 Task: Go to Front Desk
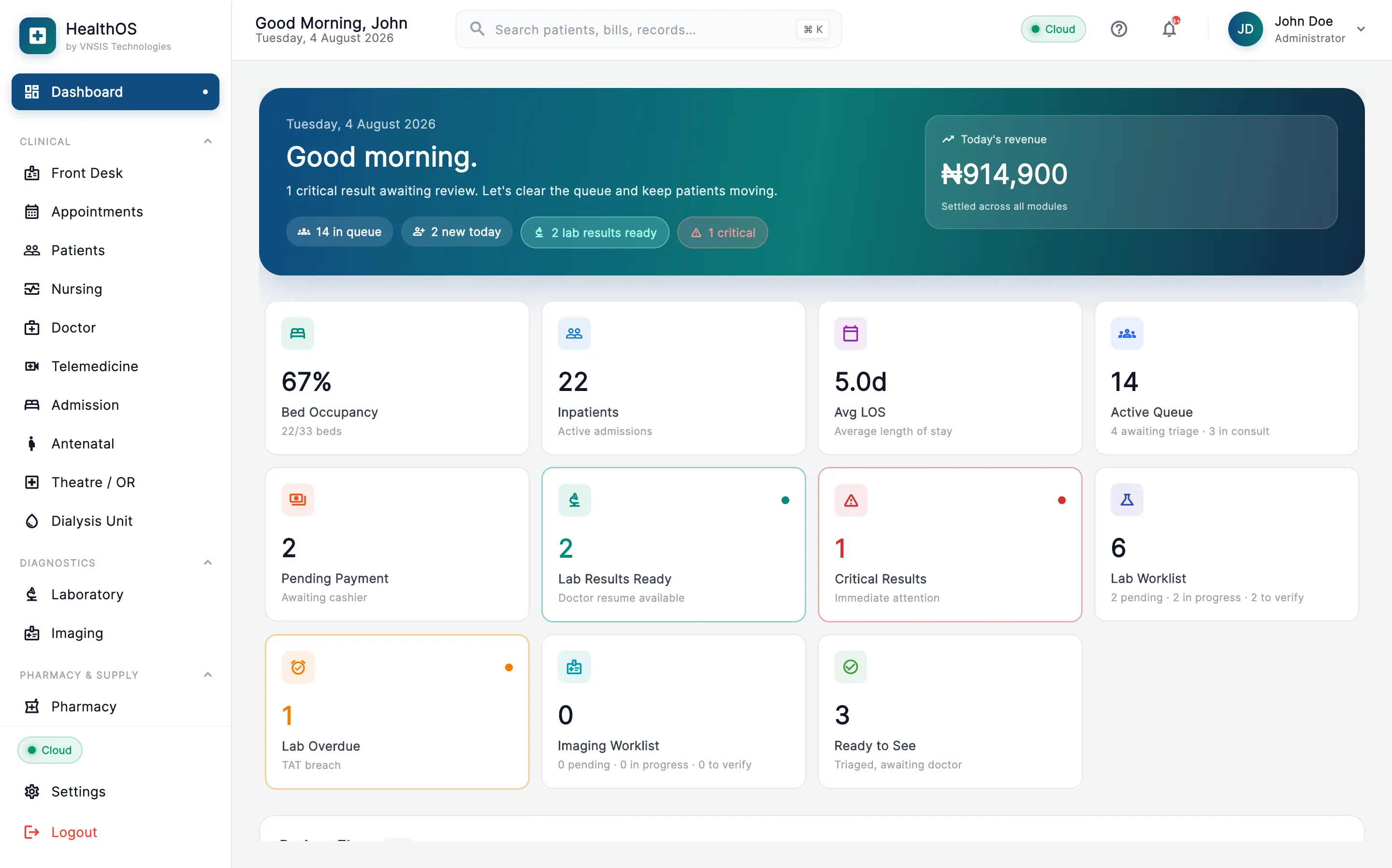116,173
